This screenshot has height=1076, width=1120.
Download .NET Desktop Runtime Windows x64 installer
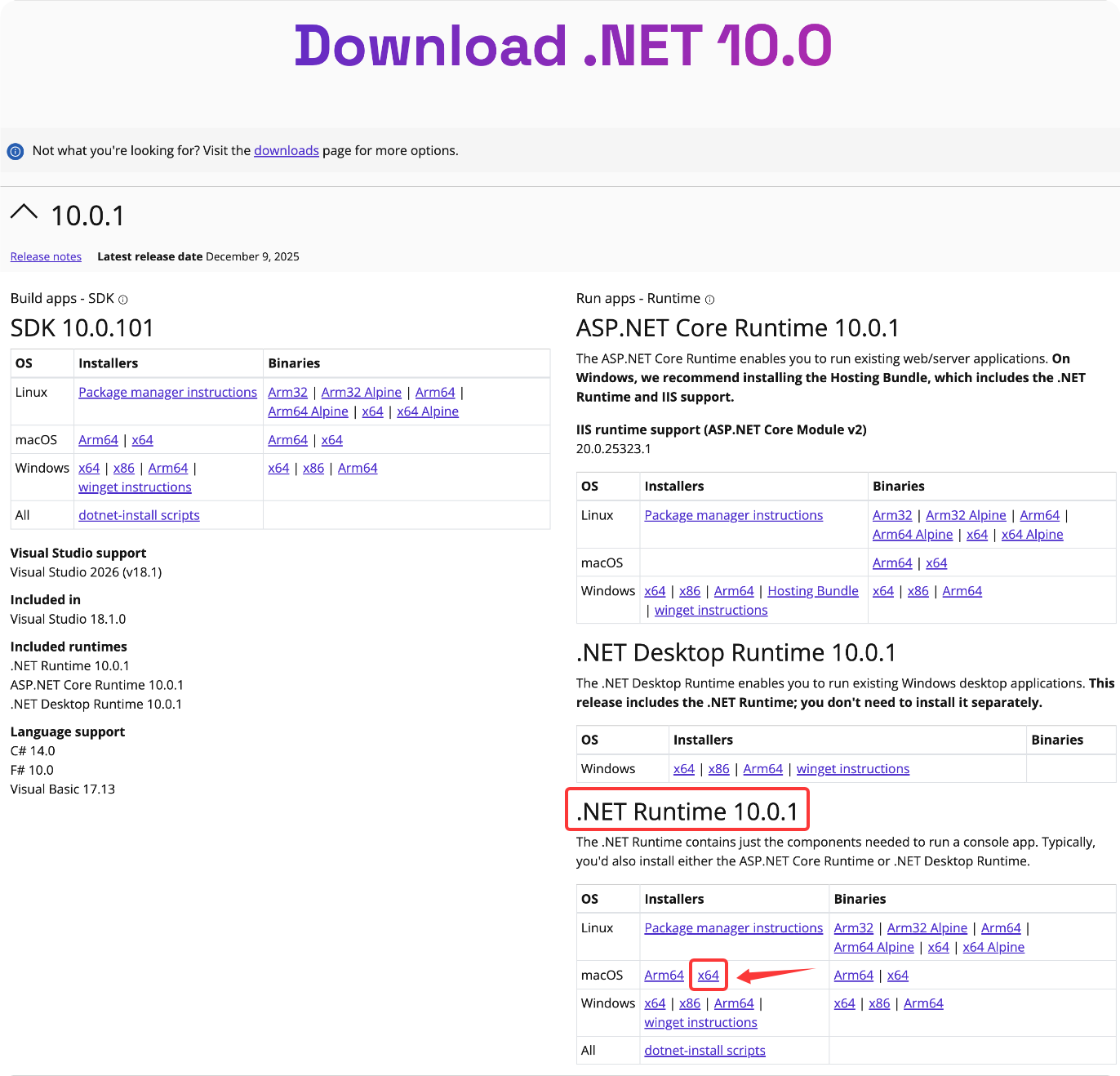point(684,769)
